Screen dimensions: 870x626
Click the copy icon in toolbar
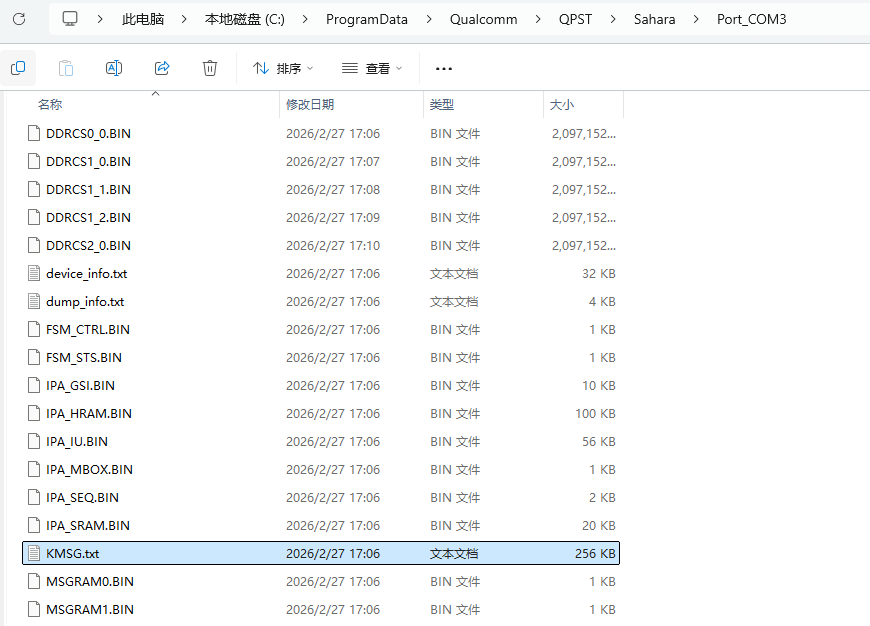(18, 68)
